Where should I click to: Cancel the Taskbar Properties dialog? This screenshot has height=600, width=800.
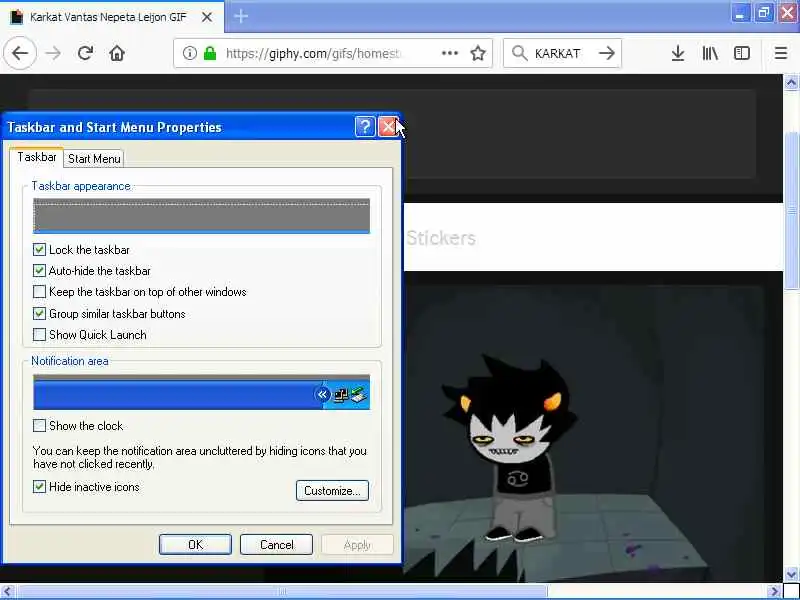277,545
